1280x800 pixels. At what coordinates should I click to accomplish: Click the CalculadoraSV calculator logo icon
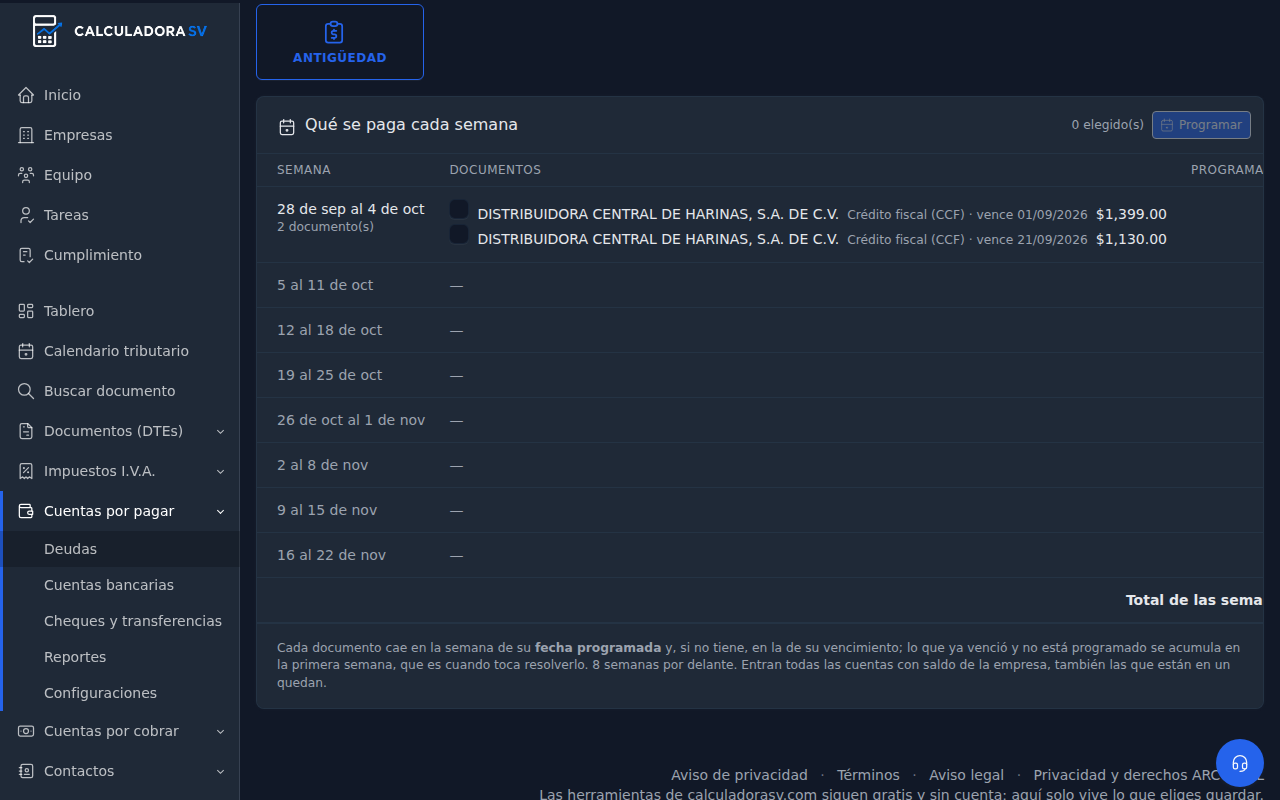[46, 31]
